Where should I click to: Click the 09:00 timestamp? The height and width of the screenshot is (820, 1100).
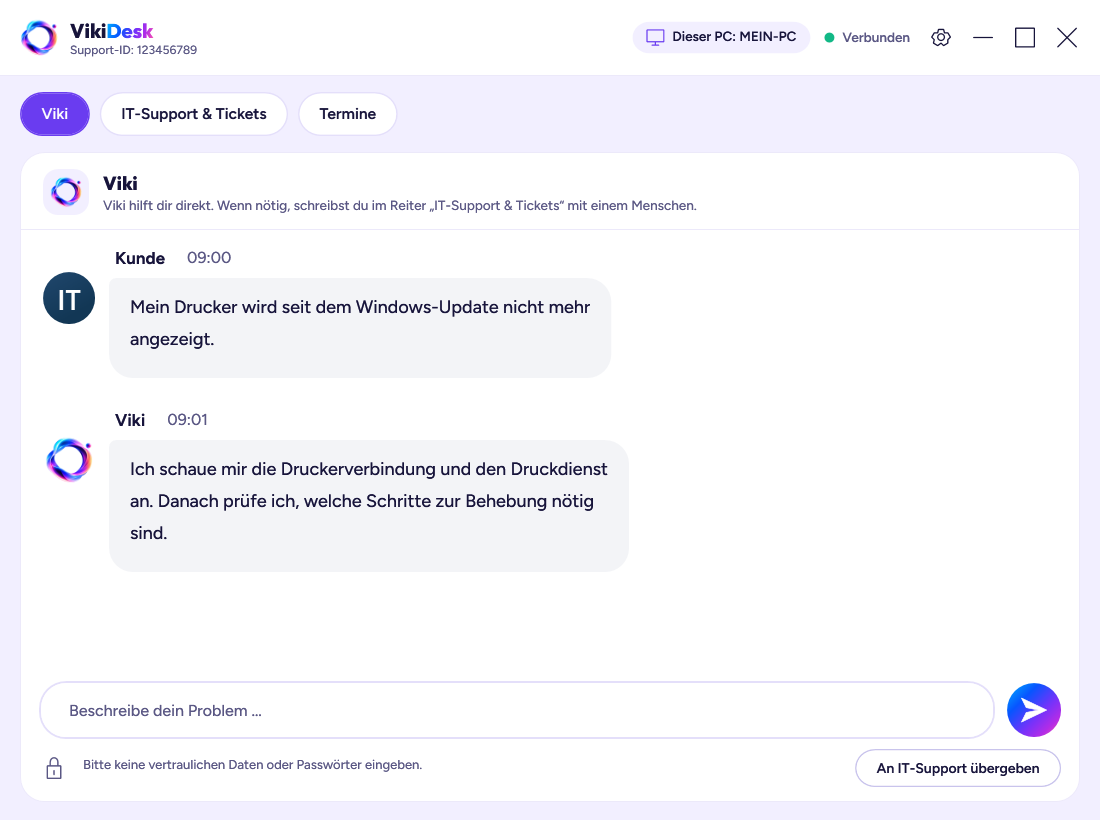[x=209, y=257]
